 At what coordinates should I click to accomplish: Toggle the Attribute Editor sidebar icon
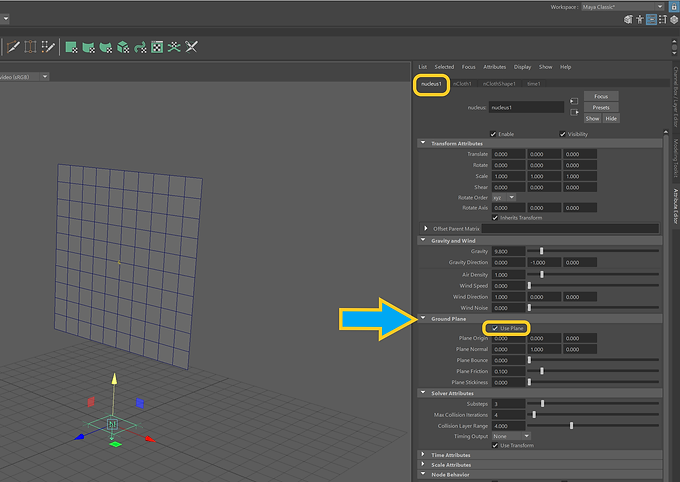click(x=651, y=20)
